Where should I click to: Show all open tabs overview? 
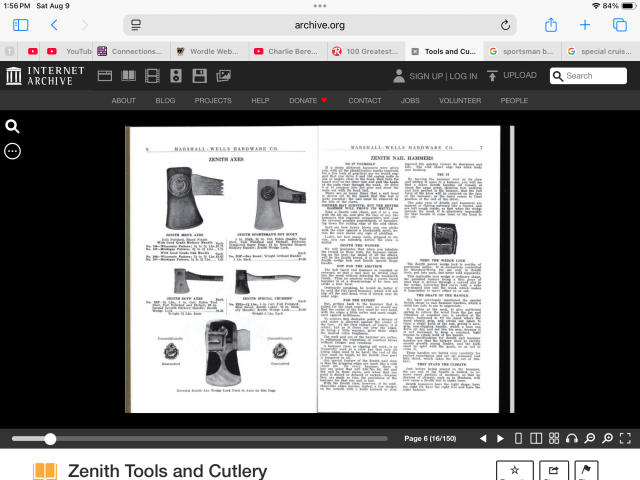(620, 25)
